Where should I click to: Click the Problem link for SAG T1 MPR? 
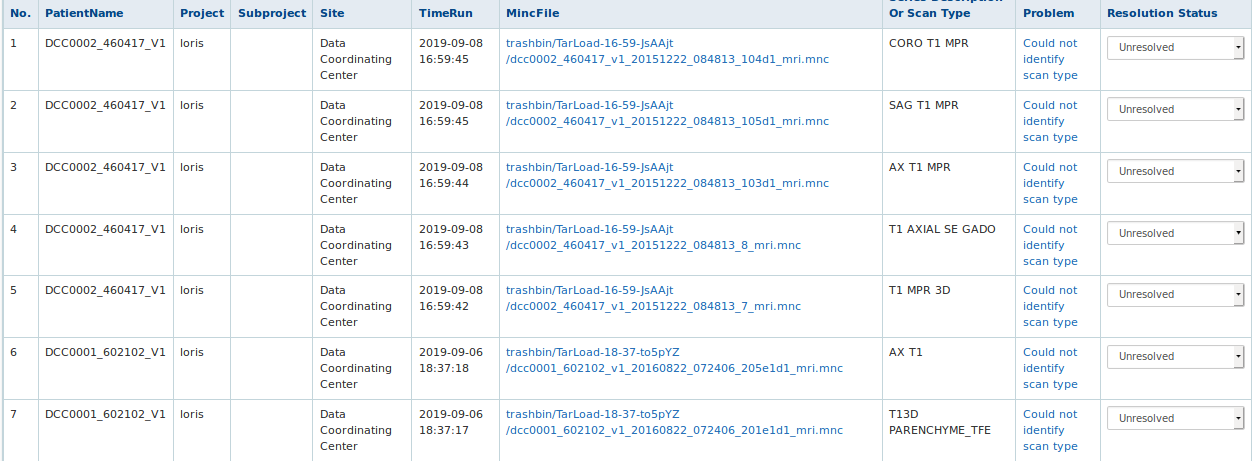click(x=1050, y=122)
